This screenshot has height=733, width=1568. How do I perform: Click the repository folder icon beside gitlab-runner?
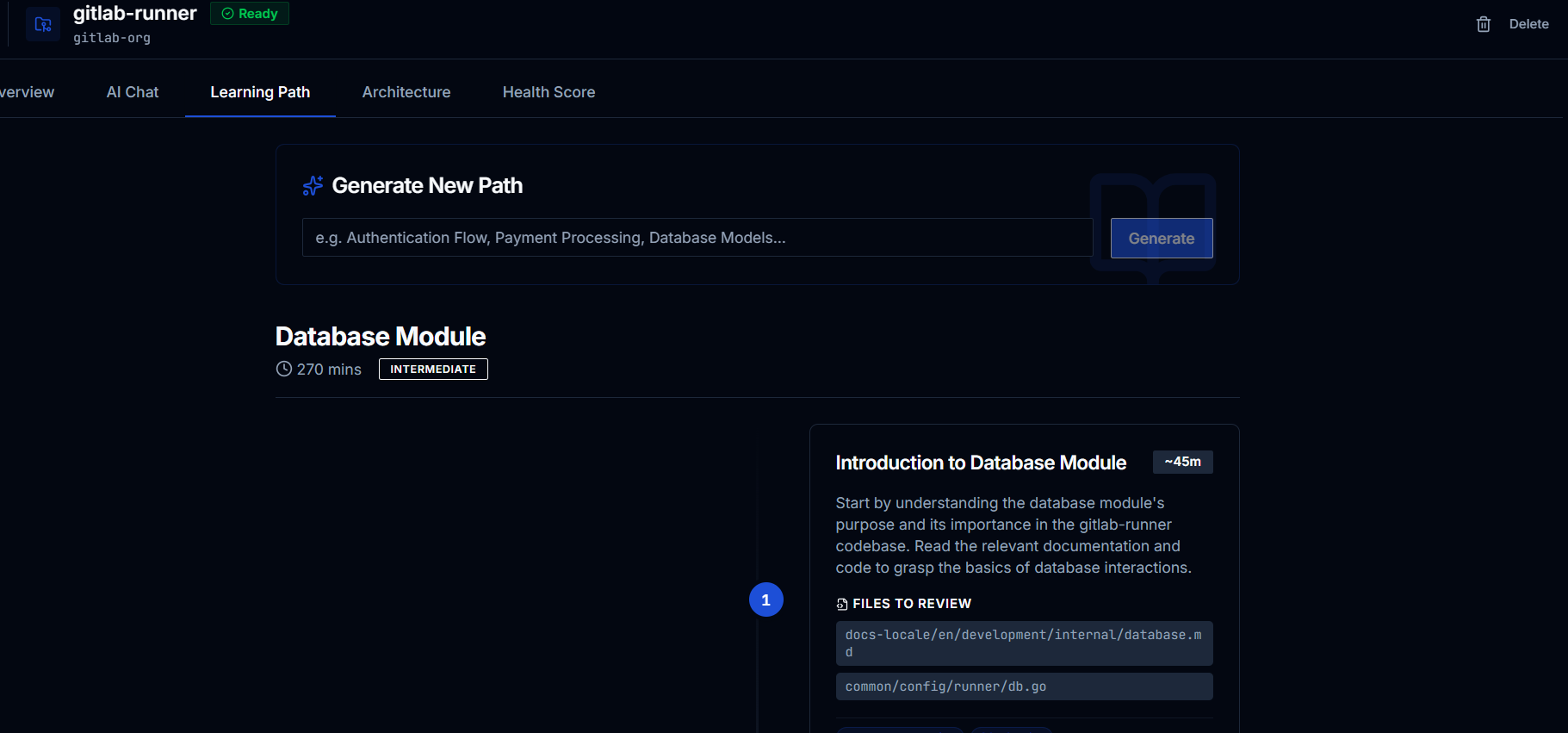tap(43, 24)
